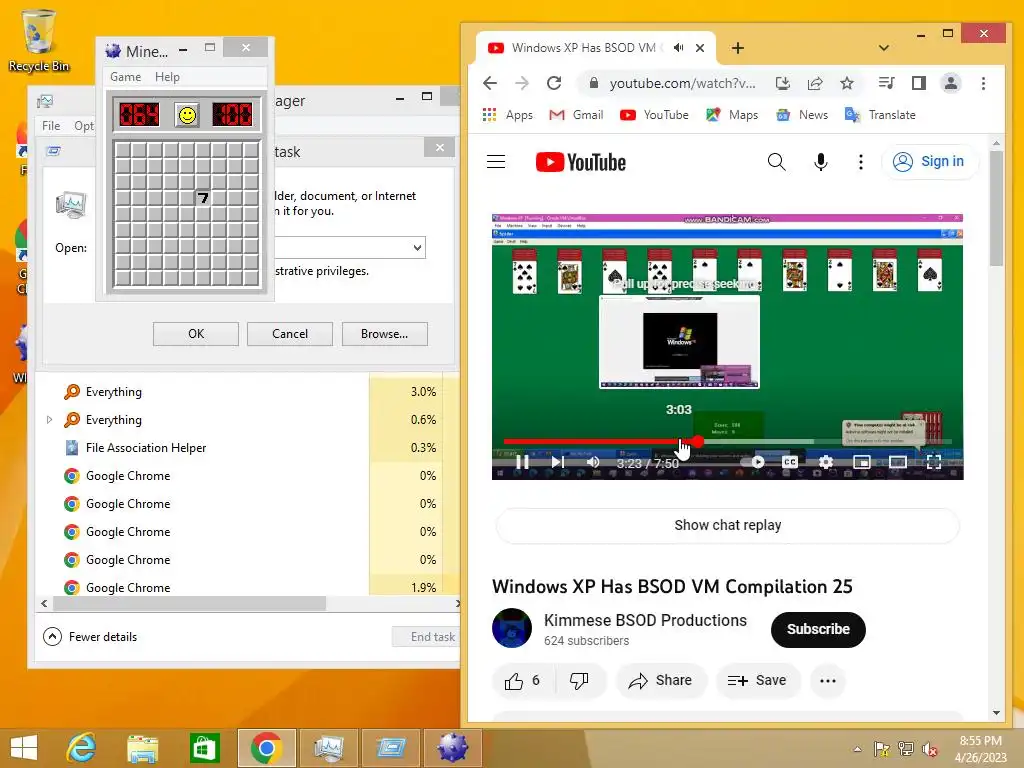Image resolution: width=1024 pixels, height=768 pixels.
Task: Click the install/download page icon in address bar
Action: click(782, 83)
